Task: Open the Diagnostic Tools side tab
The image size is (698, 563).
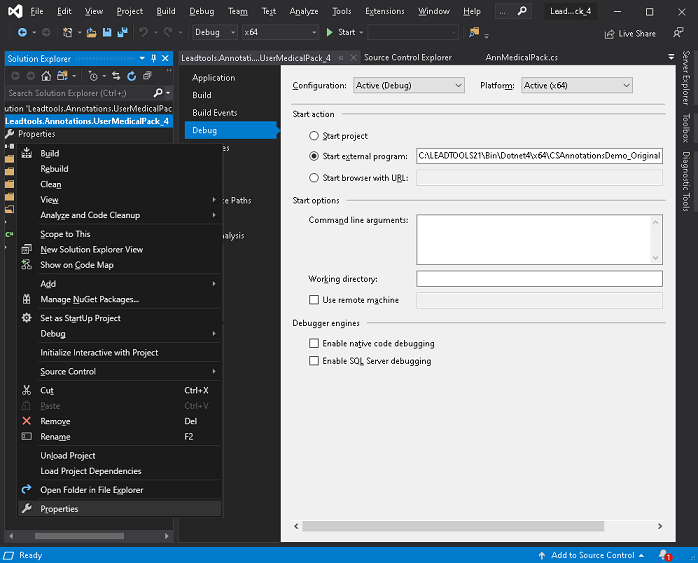Action: point(686,181)
